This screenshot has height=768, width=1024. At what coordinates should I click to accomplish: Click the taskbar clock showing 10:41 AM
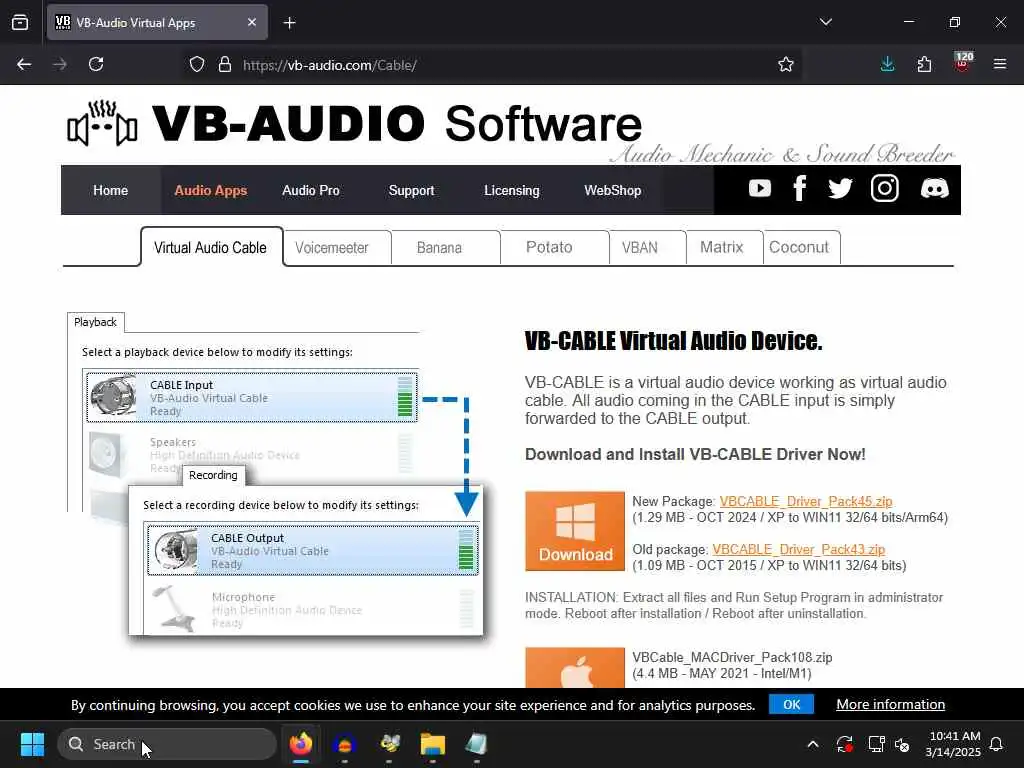pyautogui.click(x=953, y=744)
